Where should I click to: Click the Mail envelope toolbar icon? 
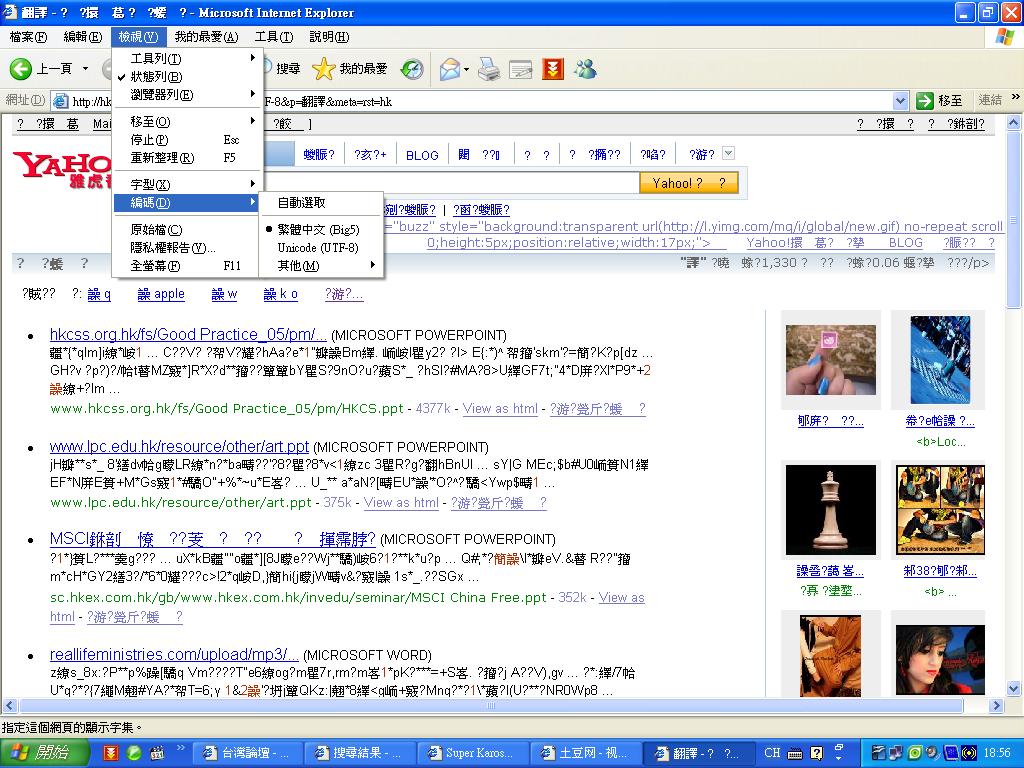pyautogui.click(x=449, y=69)
